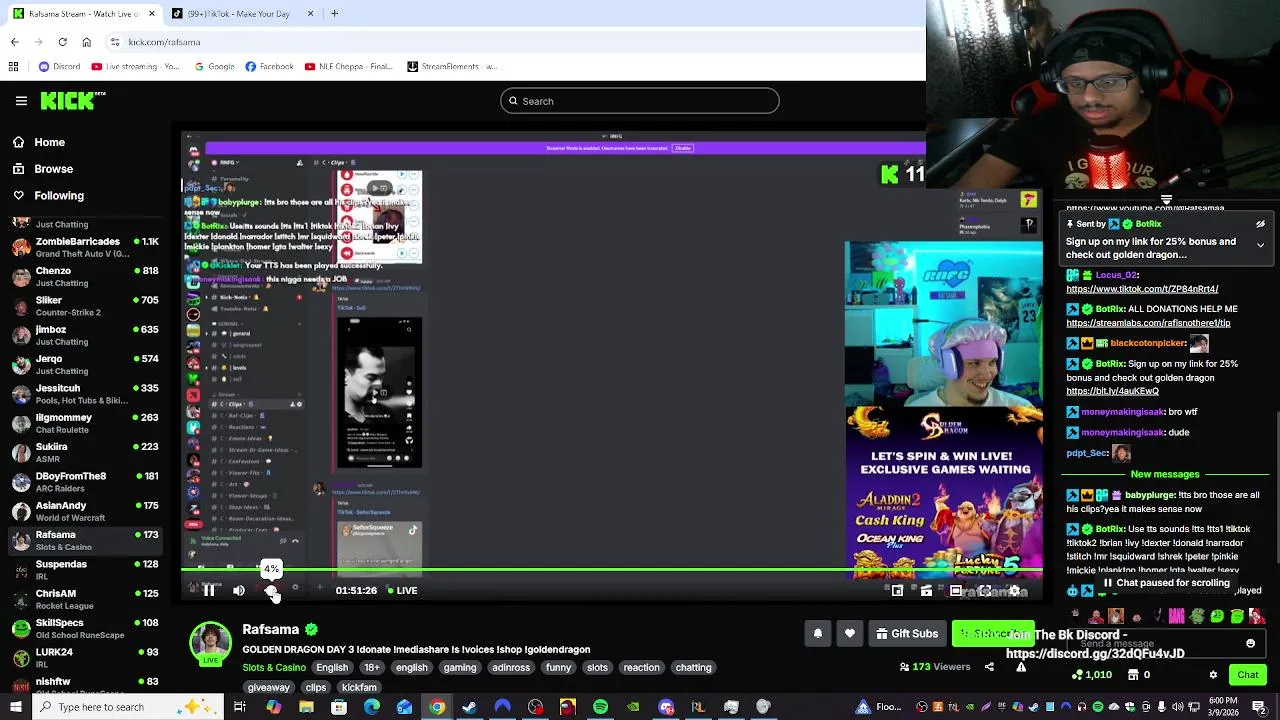
Task: Switch to the Rafsama Stream browser tab
Action: coord(85,14)
